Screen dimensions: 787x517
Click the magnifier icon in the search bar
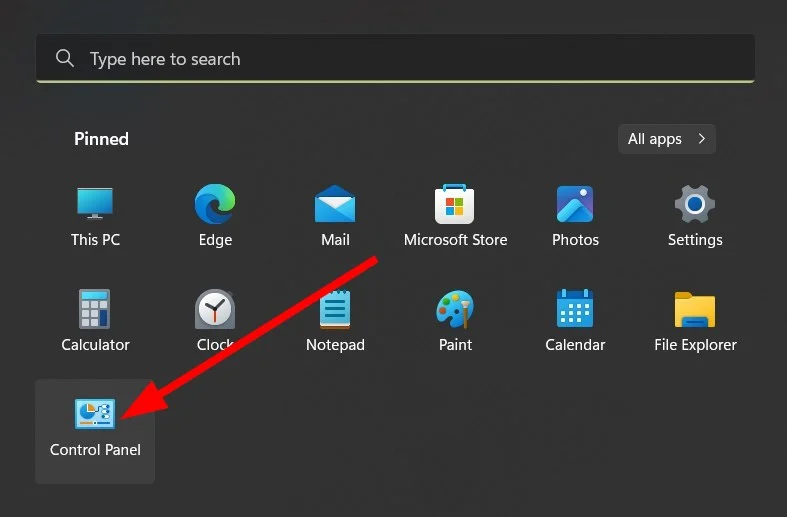65,58
